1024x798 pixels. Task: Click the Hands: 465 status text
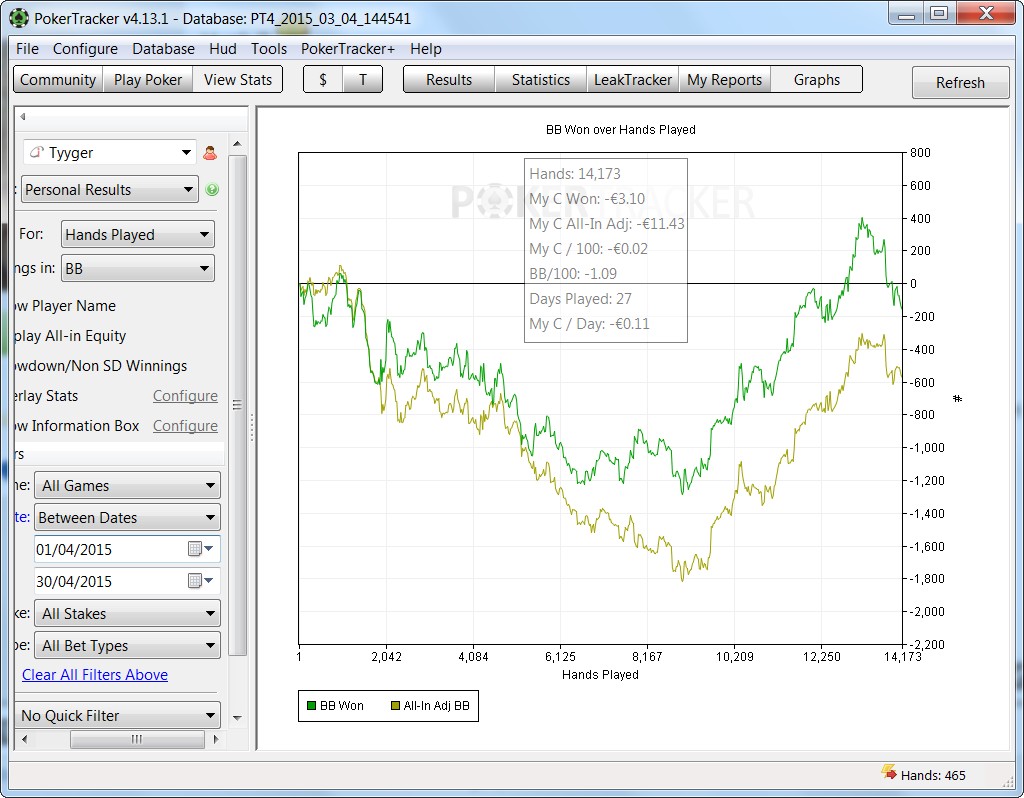coord(933,775)
